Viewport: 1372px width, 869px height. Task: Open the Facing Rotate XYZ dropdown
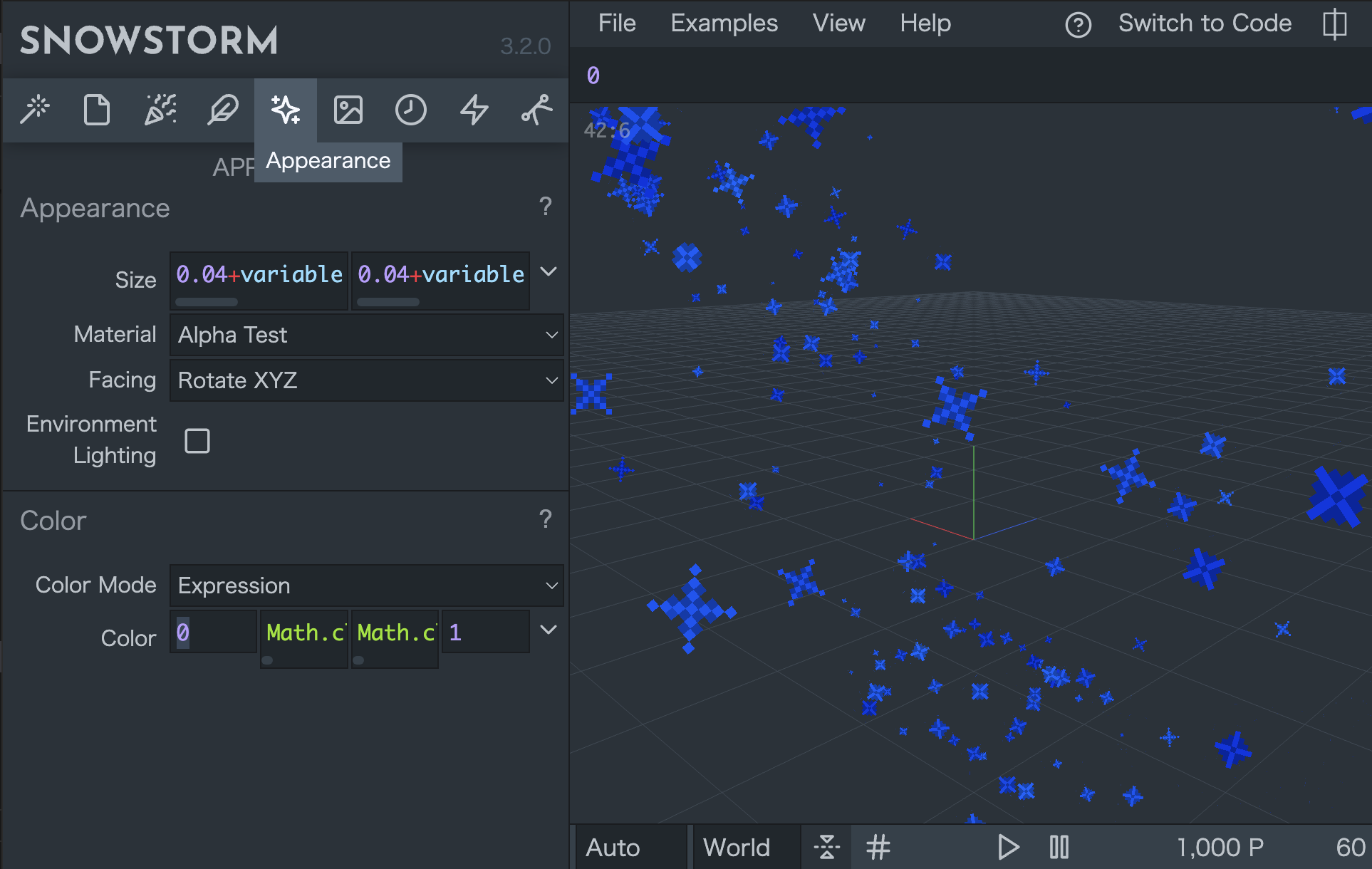(366, 380)
